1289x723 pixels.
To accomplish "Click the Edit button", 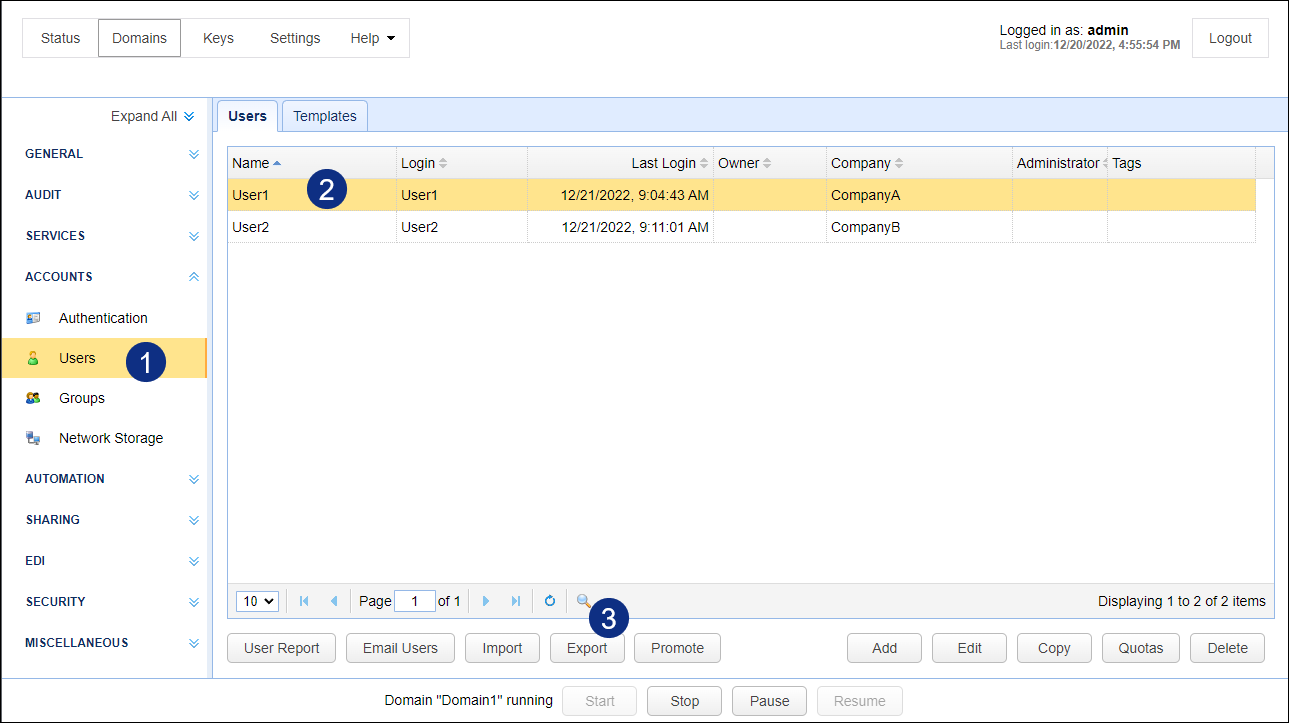I will click(970, 648).
